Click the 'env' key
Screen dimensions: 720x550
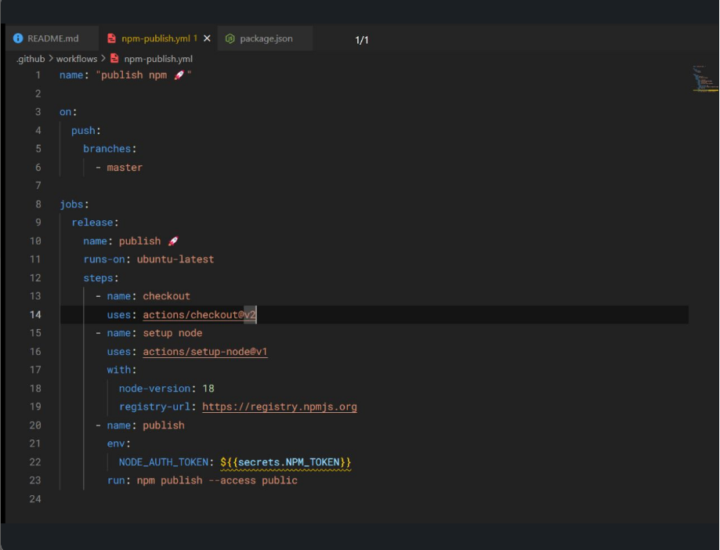(116, 443)
